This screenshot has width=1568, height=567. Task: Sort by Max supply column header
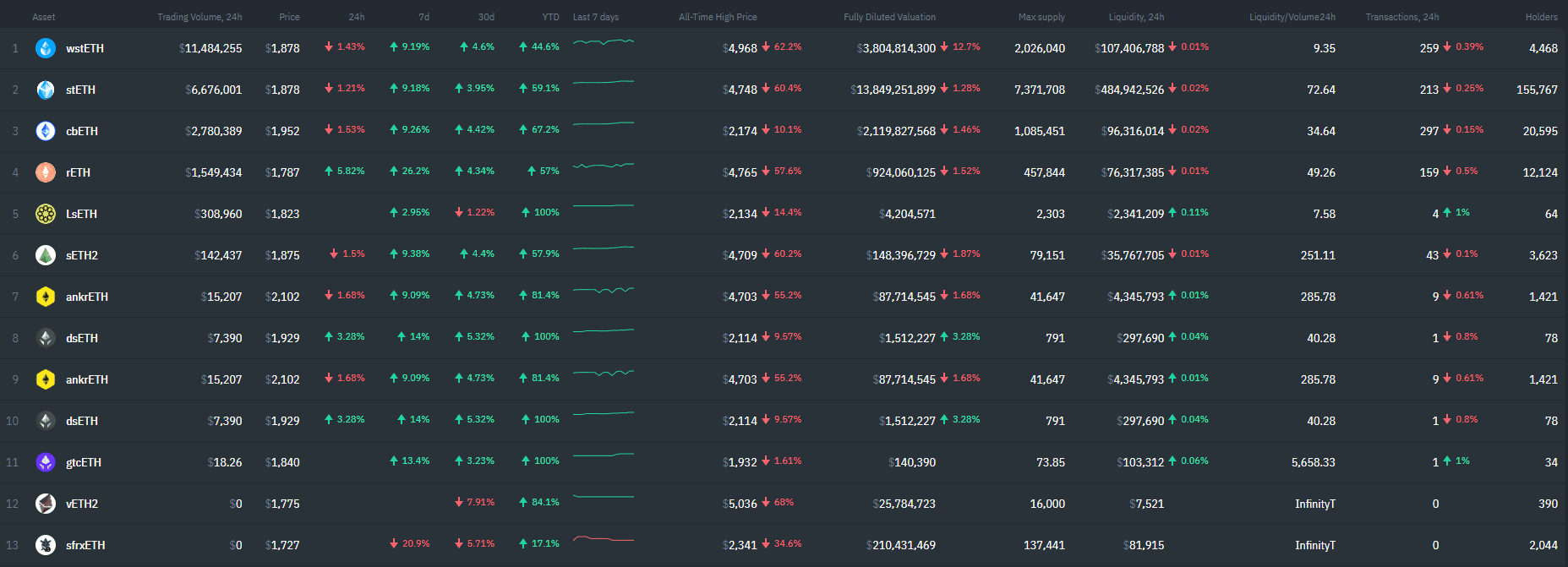tap(1041, 17)
